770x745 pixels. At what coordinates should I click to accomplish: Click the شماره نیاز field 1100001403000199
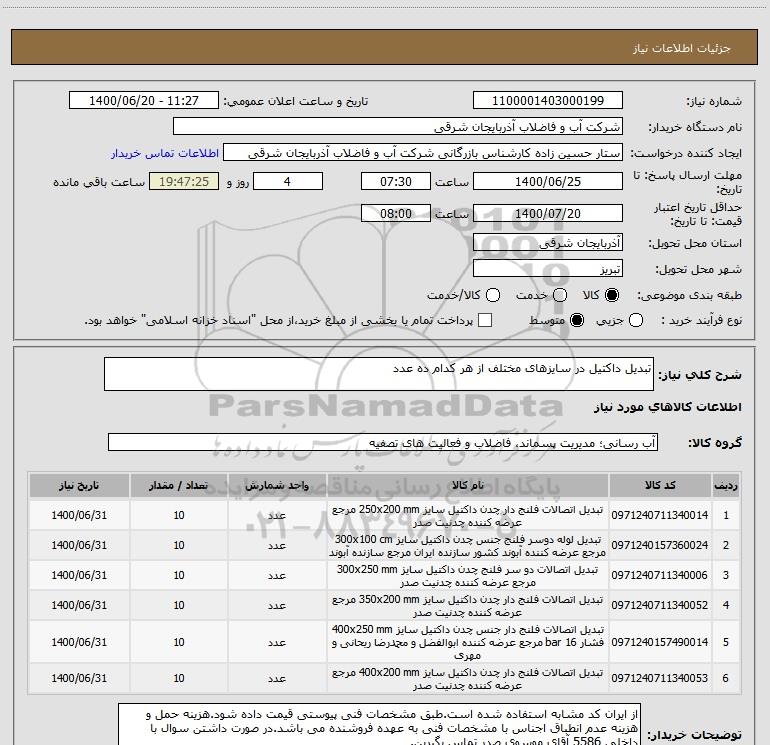tap(548, 100)
